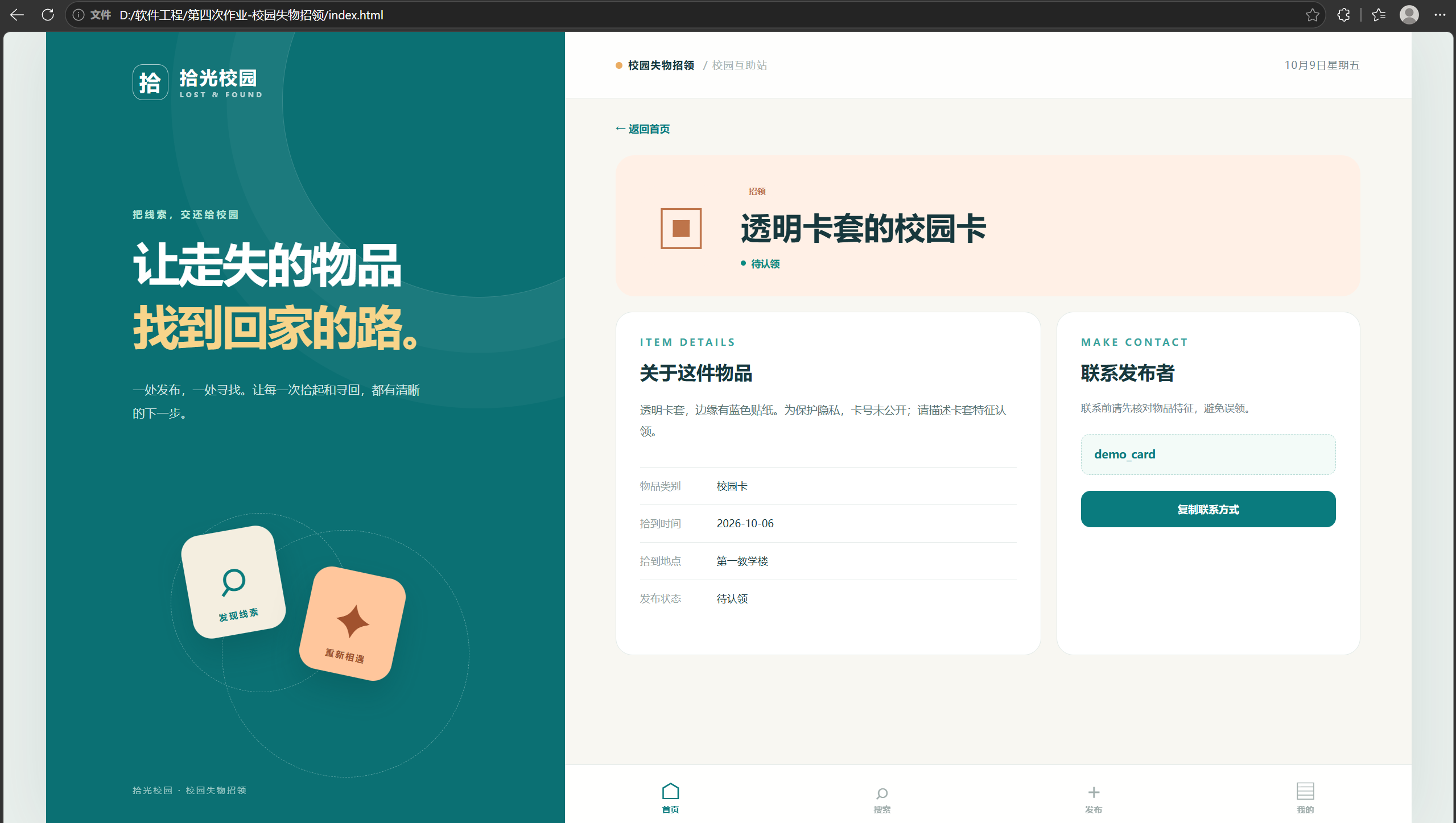Viewport: 1456px width, 823px height.
Task: Open the browser extensions icon
Action: point(1343,15)
